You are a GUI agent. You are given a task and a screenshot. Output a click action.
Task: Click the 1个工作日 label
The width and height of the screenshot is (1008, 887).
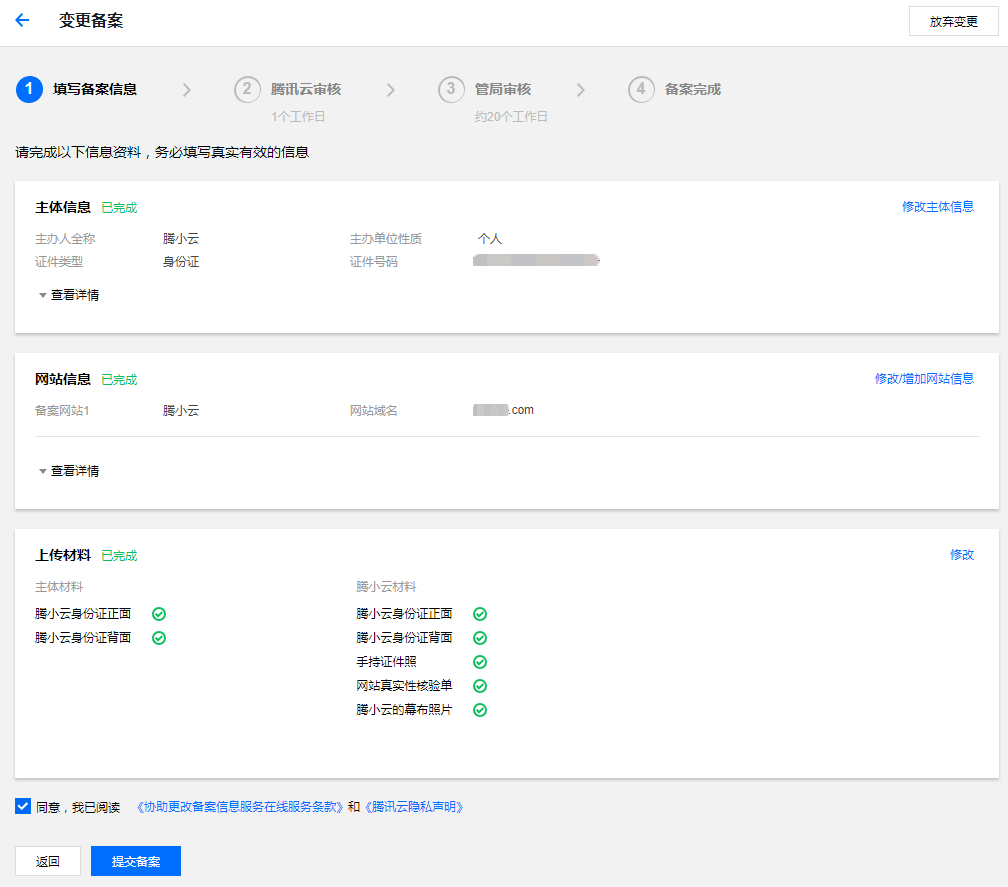coord(298,117)
